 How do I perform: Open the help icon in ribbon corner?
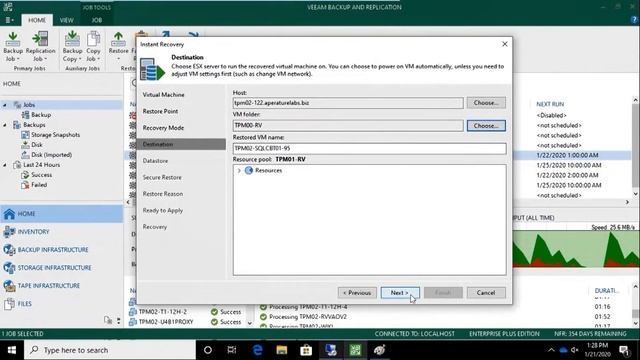click(634, 20)
